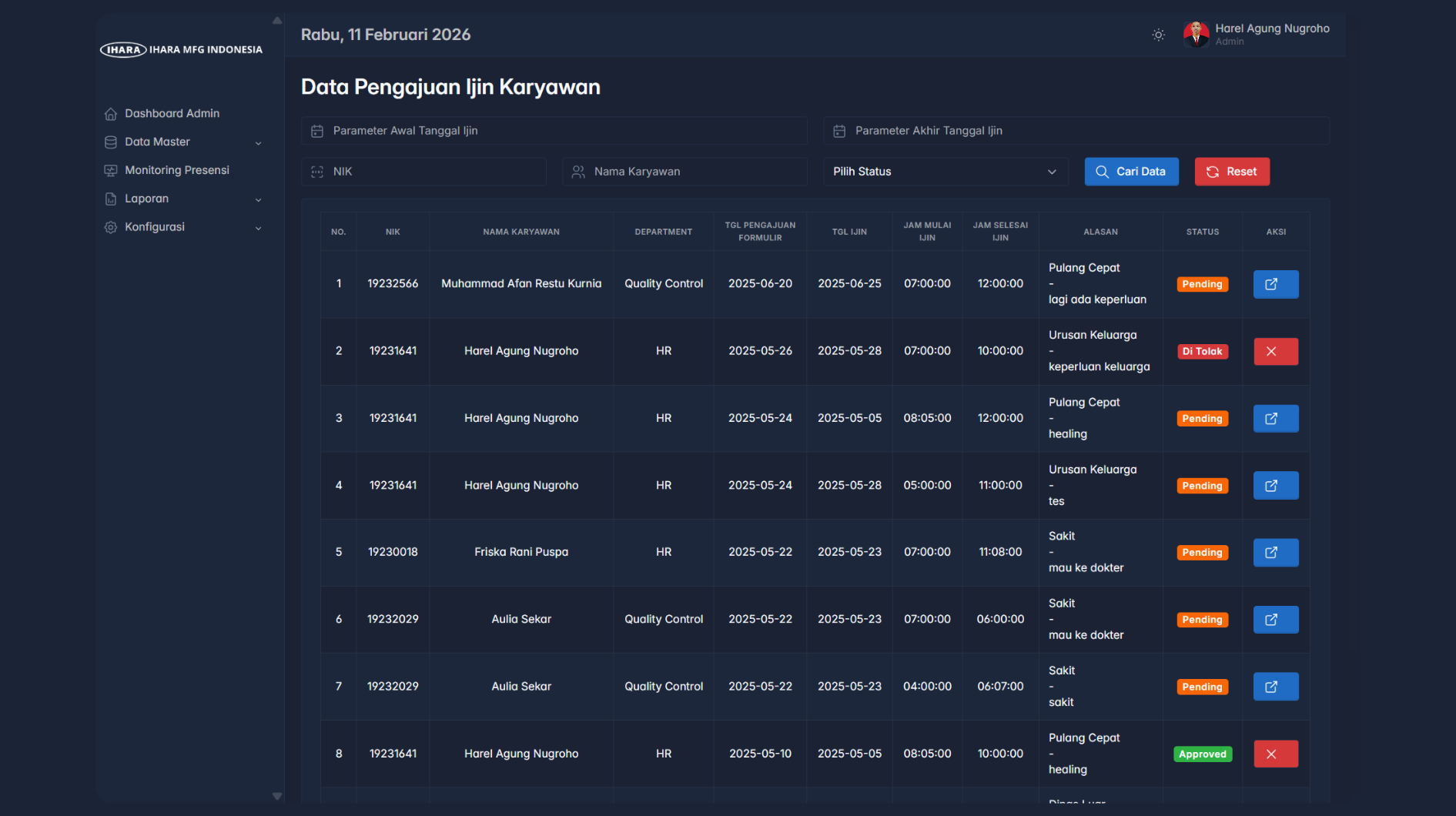Click the Dashboard Admin home icon

(111, 114)
